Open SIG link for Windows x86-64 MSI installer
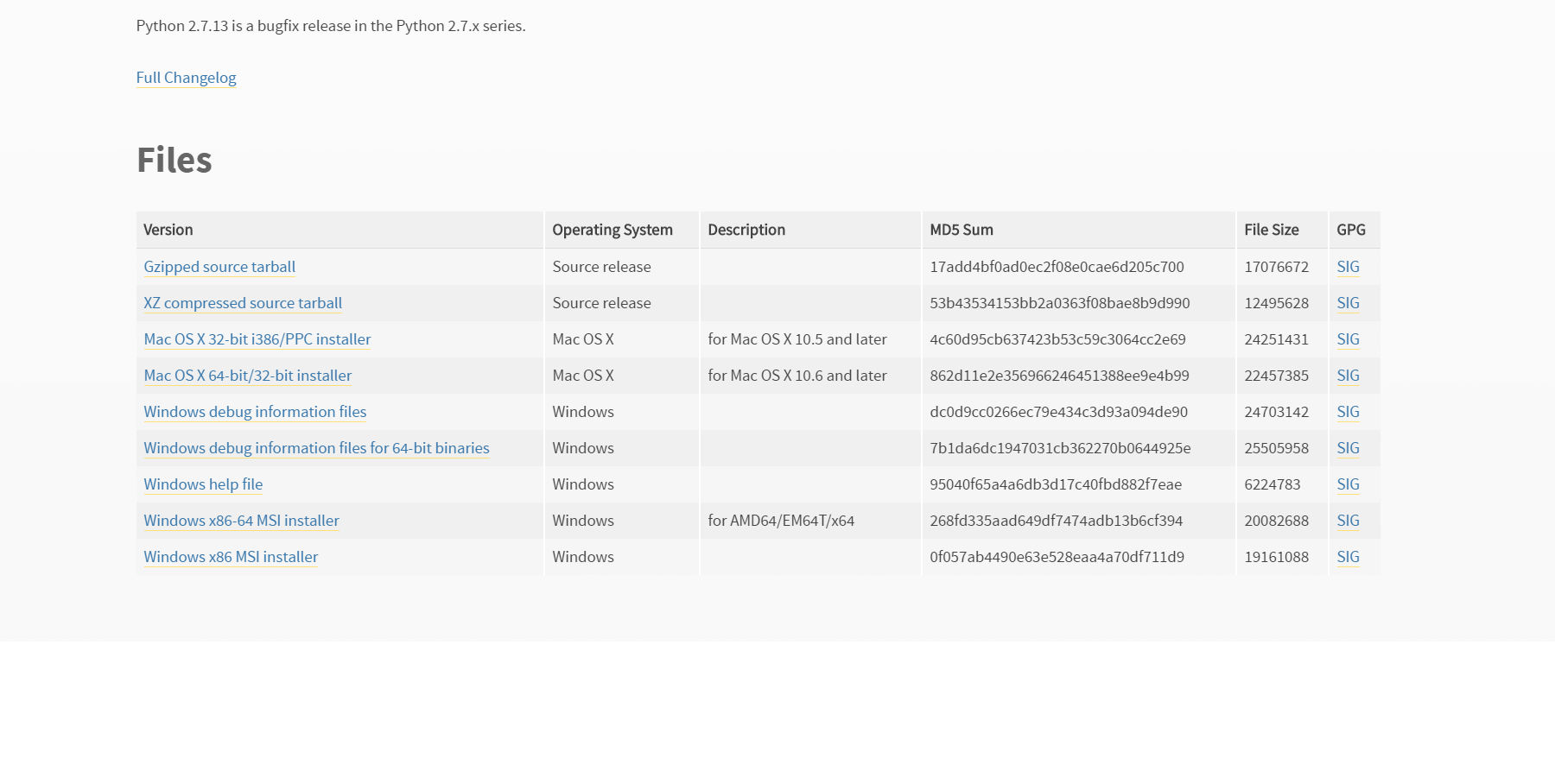 pos(1348,521)
